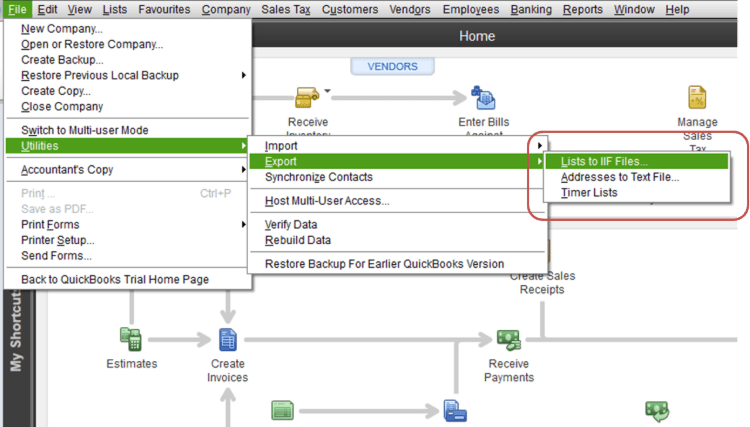Expand Print Forms submenu arrow

click(x=243, y=224)
